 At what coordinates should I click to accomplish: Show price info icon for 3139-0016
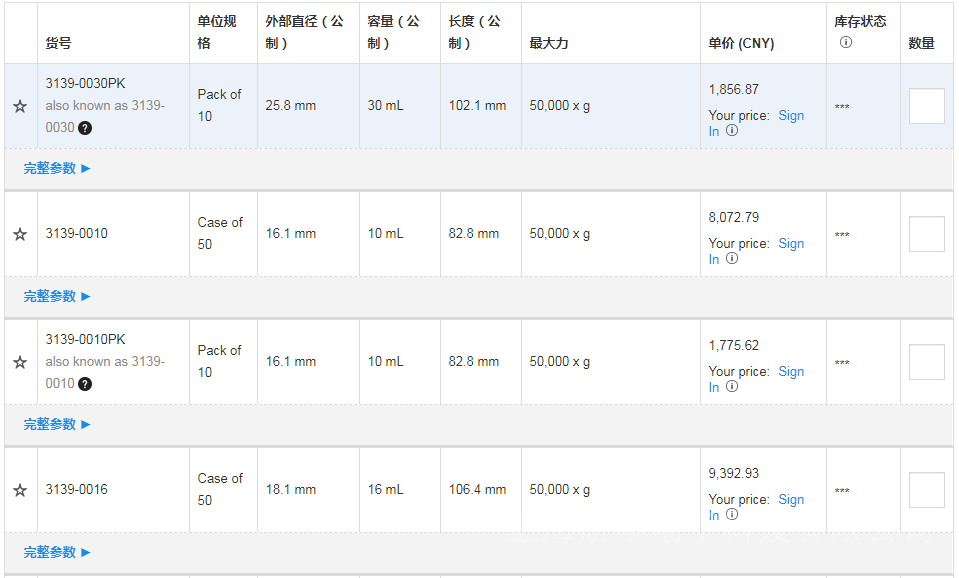tap(732, 515)
